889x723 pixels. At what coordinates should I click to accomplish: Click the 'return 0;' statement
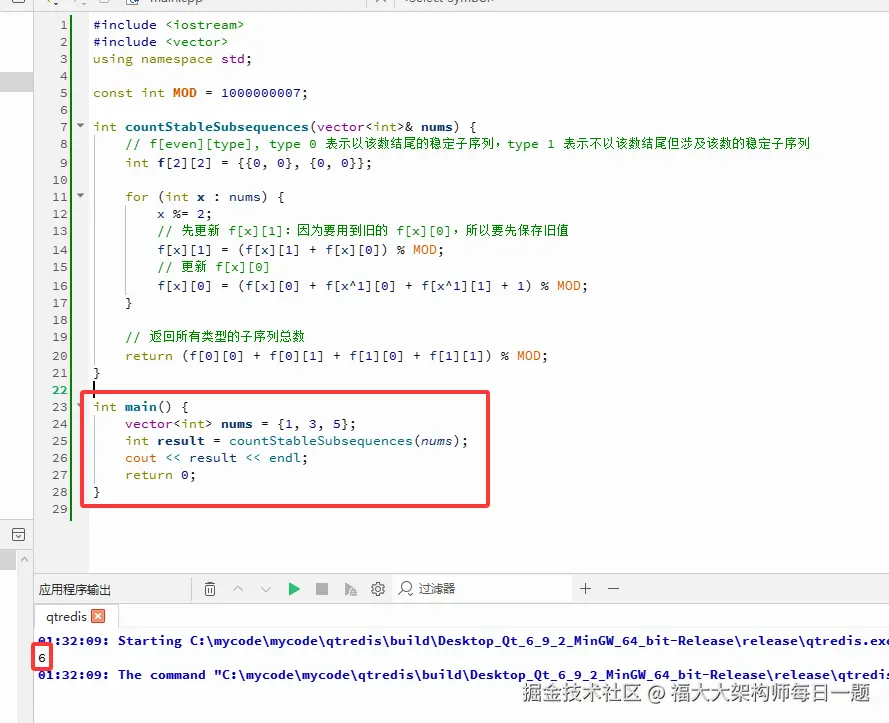(160, 475)
